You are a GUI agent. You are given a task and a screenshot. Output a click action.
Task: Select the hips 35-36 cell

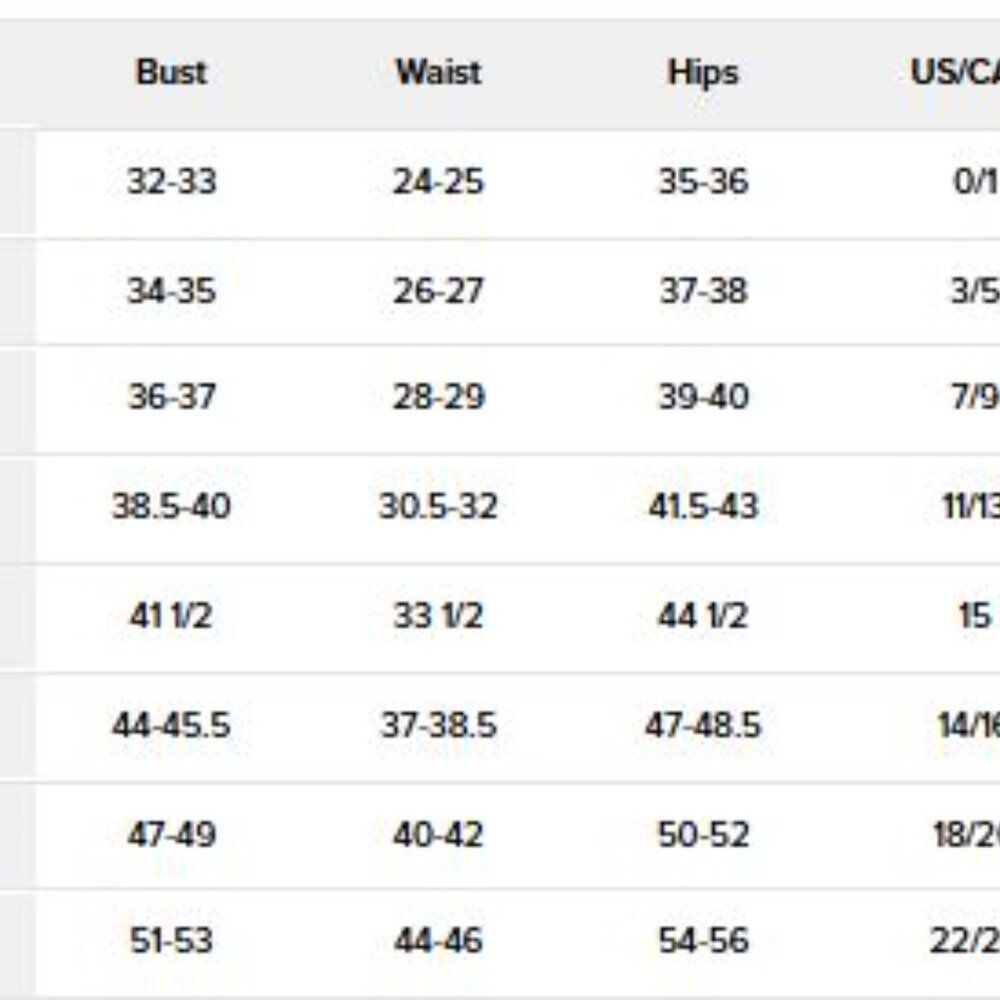(703, 181)
